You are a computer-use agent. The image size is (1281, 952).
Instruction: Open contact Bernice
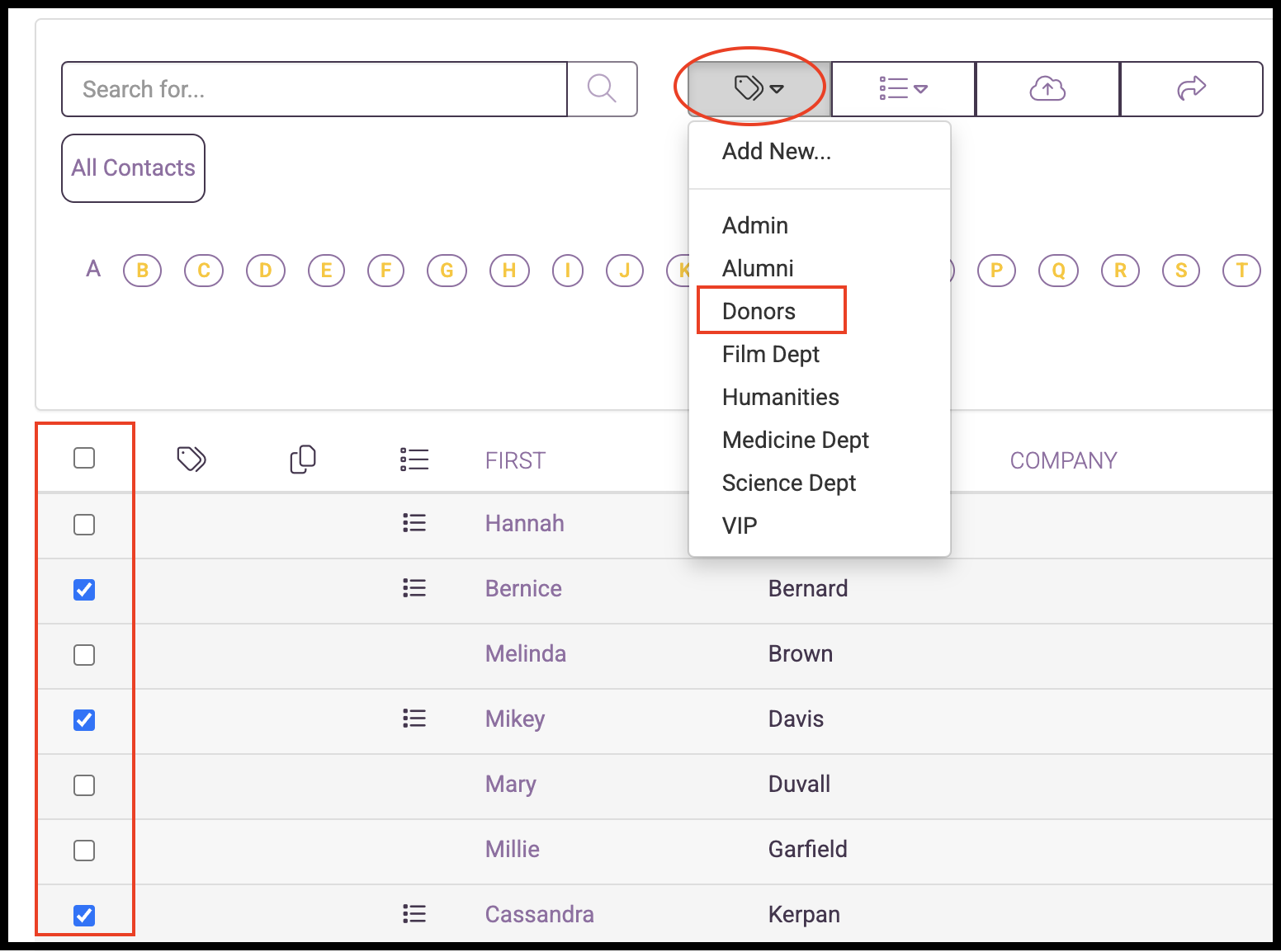[x=523, y=588]
